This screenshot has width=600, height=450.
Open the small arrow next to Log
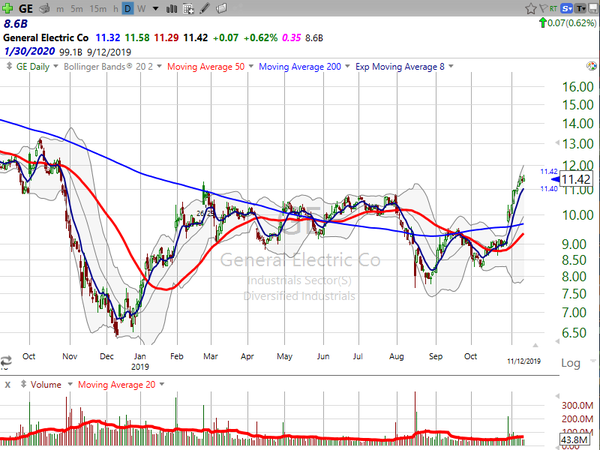coord(593,360)
